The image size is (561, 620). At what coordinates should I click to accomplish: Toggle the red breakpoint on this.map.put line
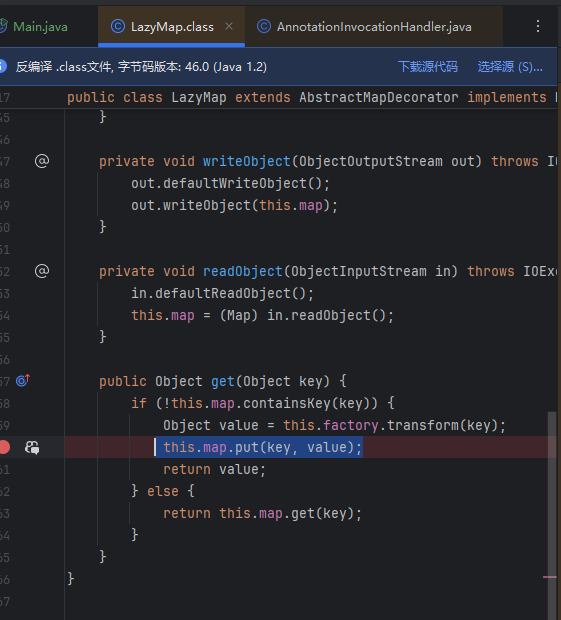(4, 447)
